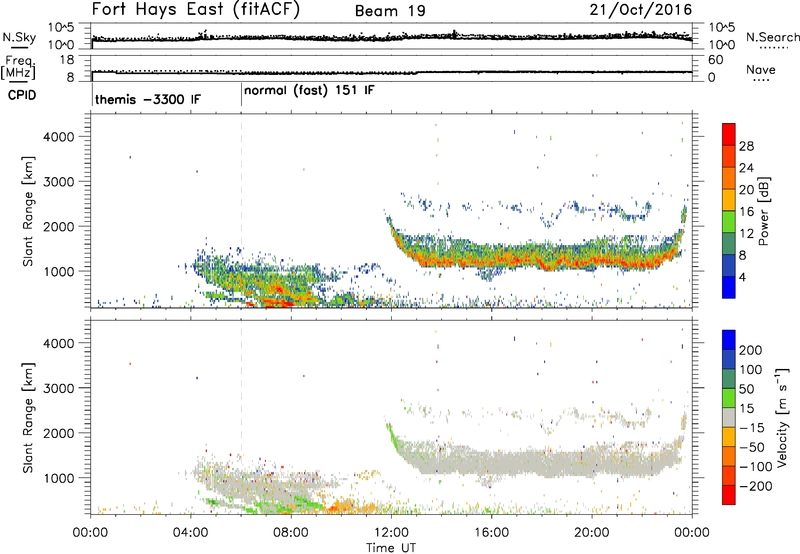800x554 pixels.
Task: Click the blue top of the Velocity colorbar
Action: [729, 340]
